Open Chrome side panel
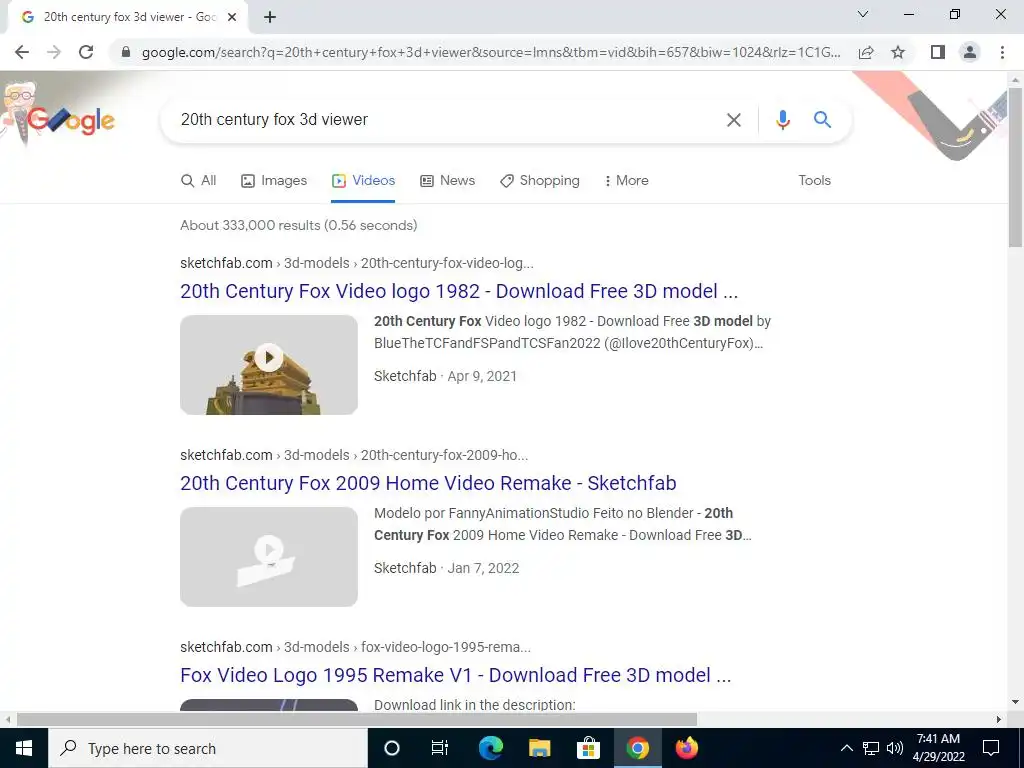The width and height of the screenshot is (1024, 768). (938, 52)
